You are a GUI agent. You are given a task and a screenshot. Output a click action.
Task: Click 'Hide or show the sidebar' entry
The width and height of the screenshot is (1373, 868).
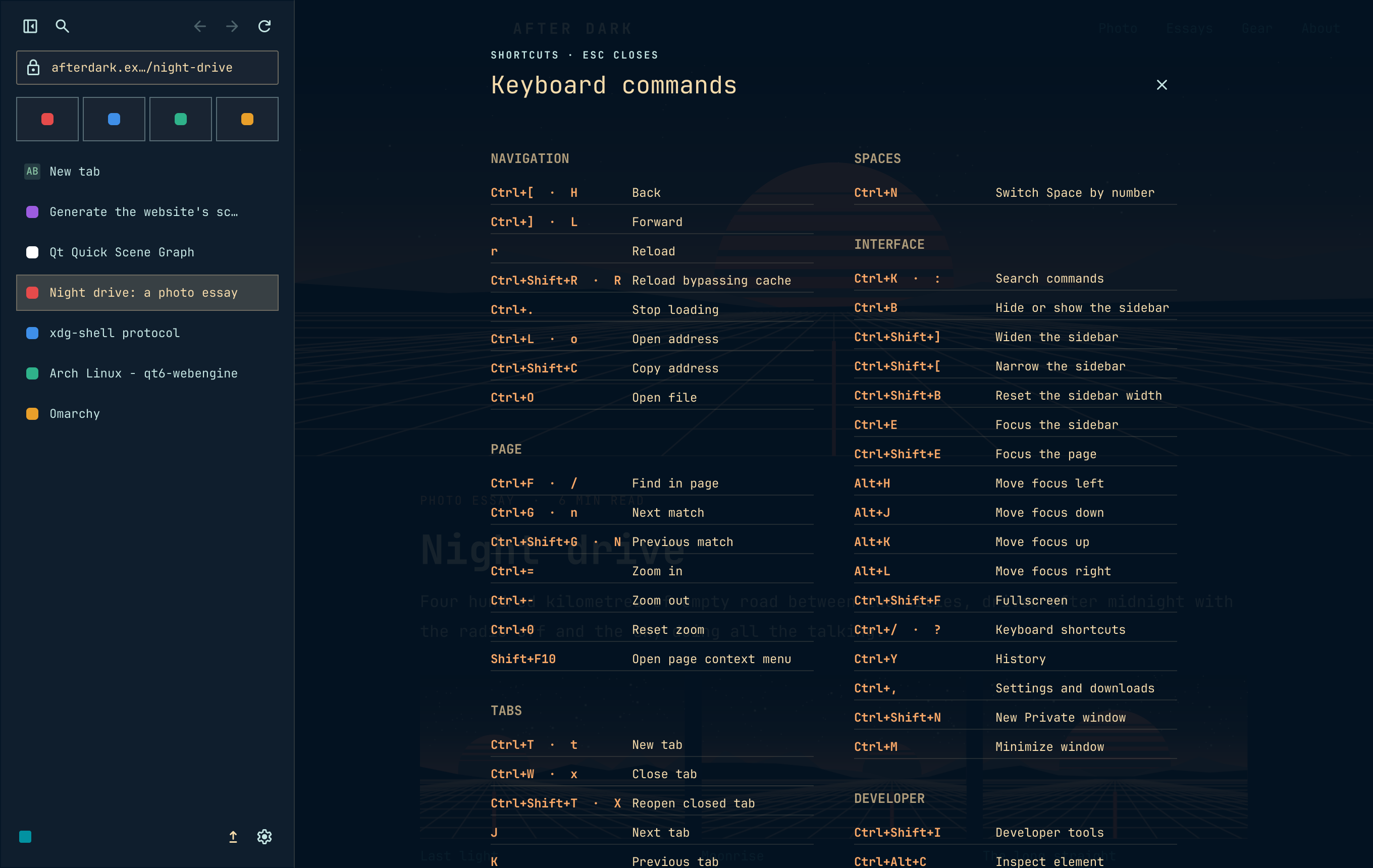[x=1015, y=308]
